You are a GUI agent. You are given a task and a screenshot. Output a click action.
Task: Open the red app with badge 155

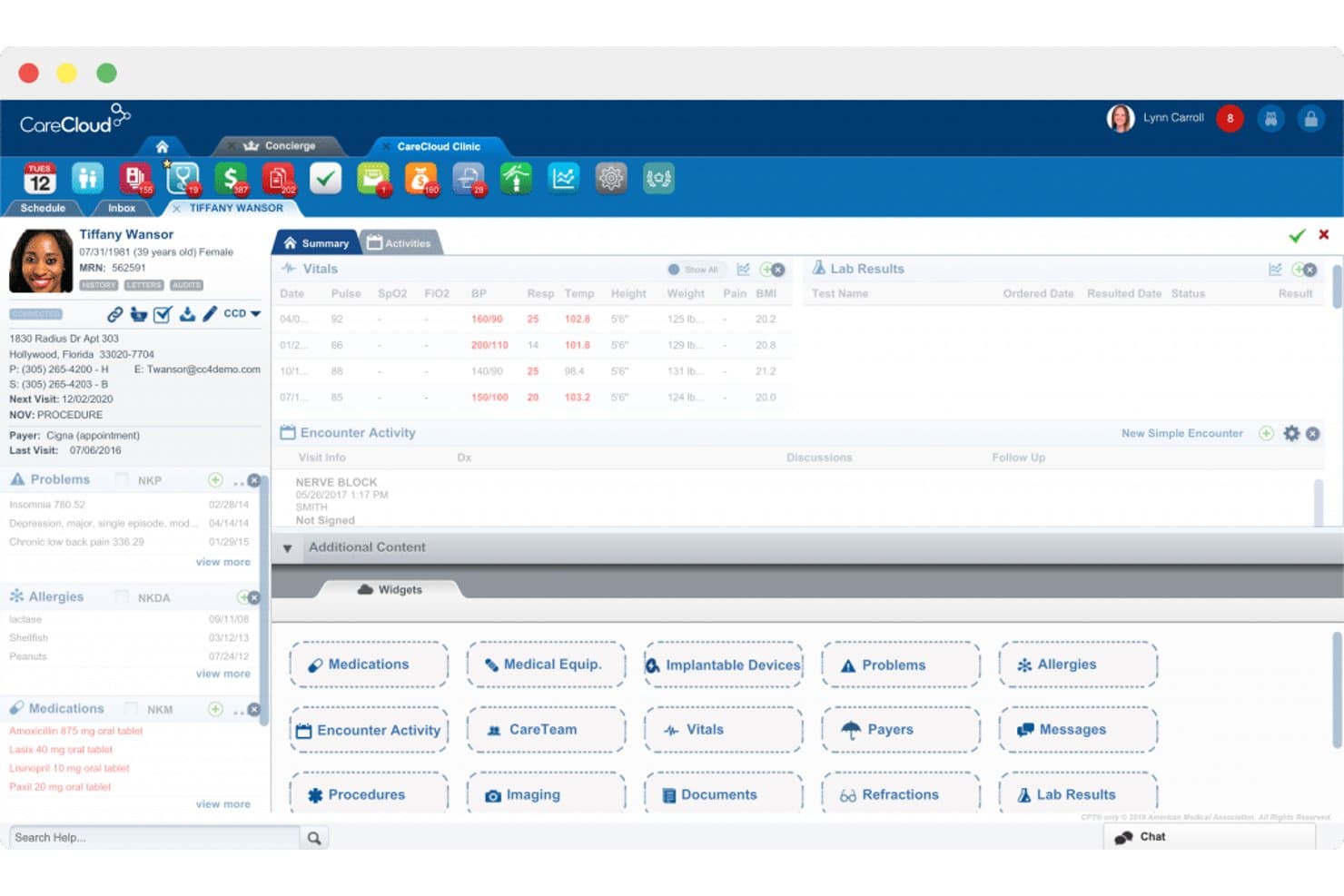(135, 179)
